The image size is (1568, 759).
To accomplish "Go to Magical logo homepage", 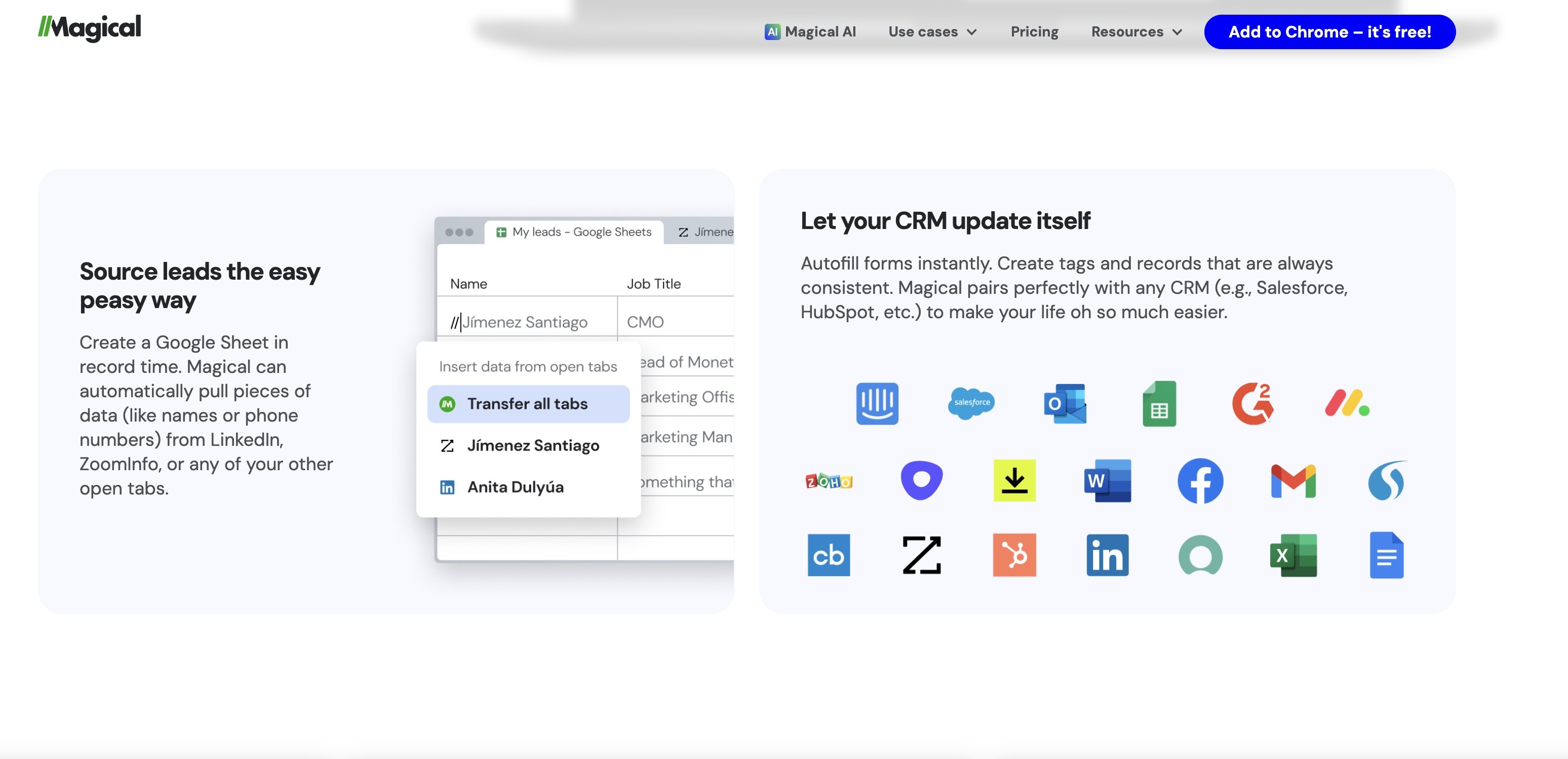I will pyautogui.click(x=90, y=27).
